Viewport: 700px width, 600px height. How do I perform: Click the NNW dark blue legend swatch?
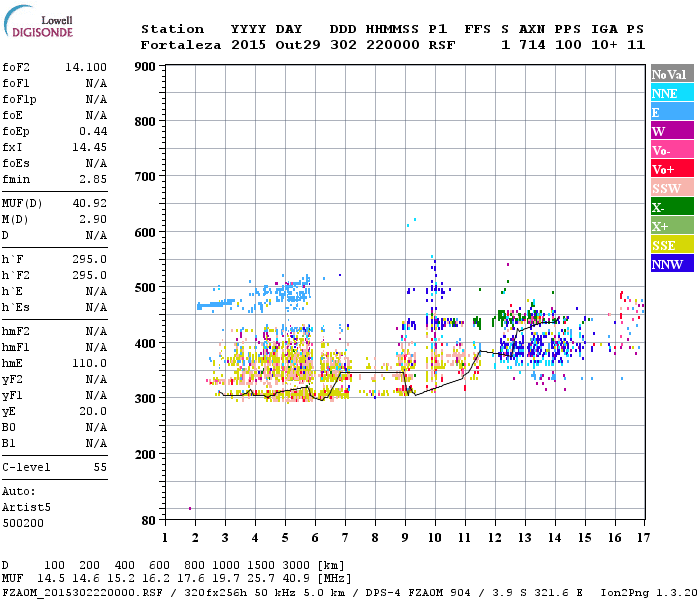click(672, 263)
